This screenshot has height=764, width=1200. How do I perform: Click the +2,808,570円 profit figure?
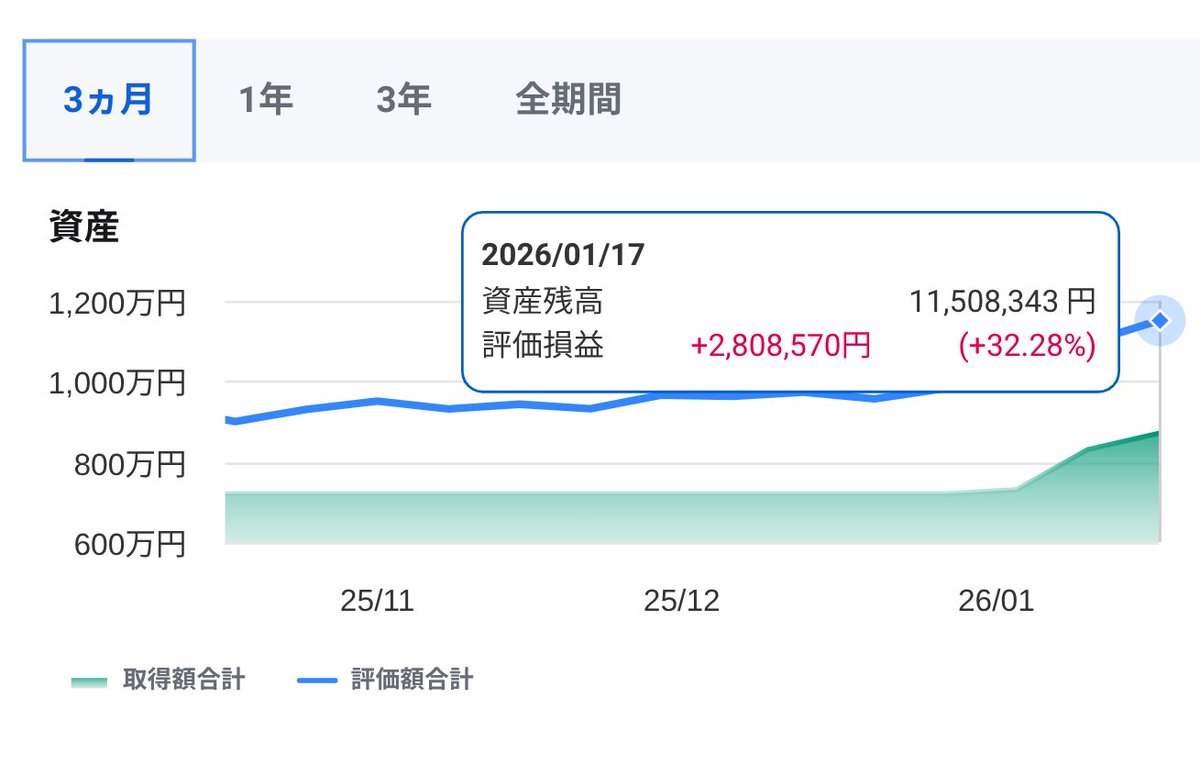780,347
